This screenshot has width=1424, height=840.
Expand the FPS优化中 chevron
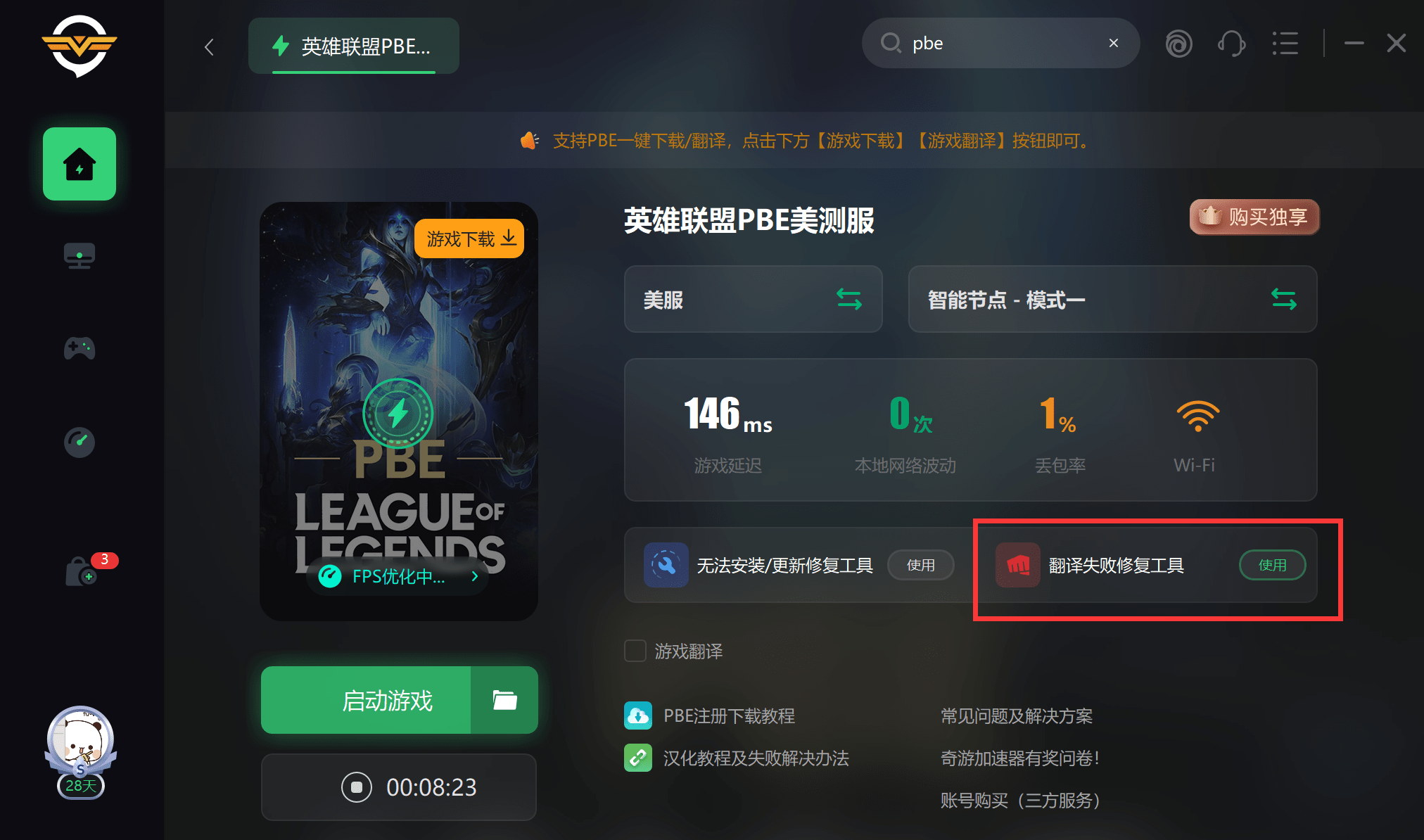[x=476, y=576]
